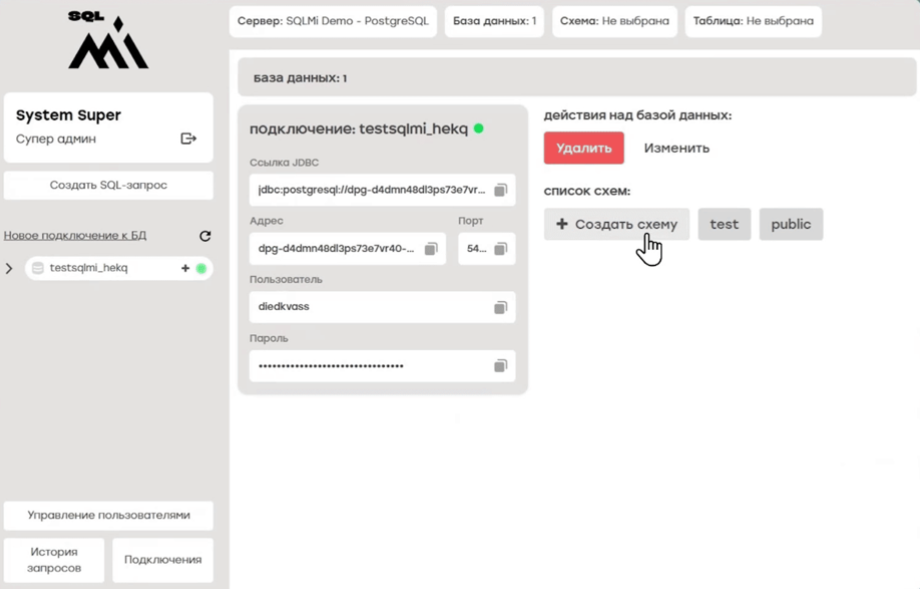Copy the Порт field value

click(x=501, y=249)
